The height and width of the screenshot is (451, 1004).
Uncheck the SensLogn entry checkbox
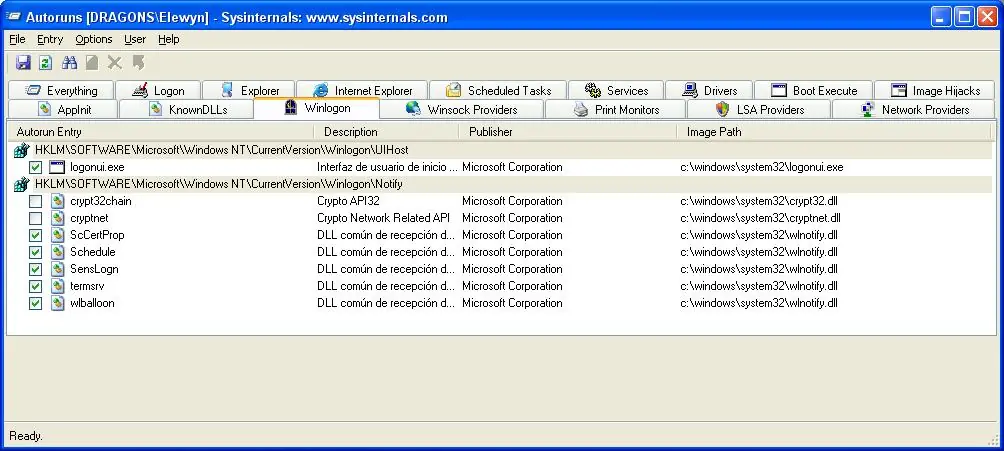click(36, 270)
